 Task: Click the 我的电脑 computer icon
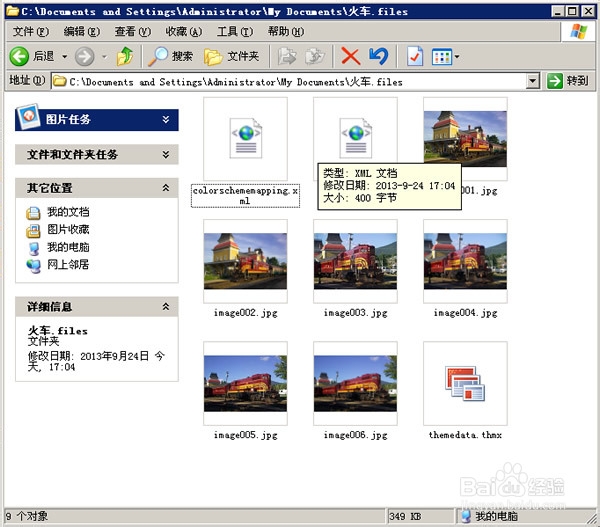click(x=34, y=248)
